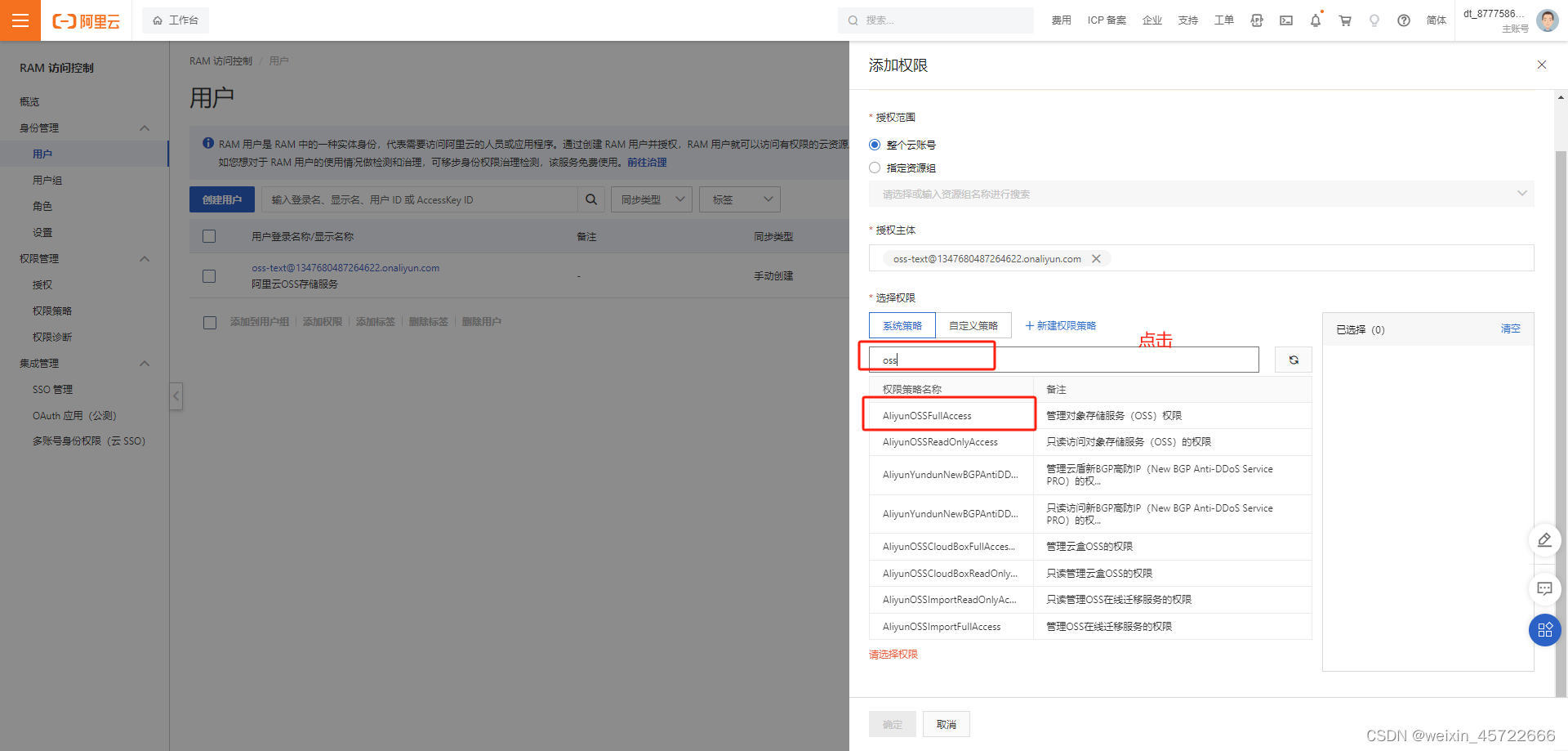The width and height of the screenshot is (1568, 751).
Task: Close the 添加权限 panel
Action: tap(1542, 65)
